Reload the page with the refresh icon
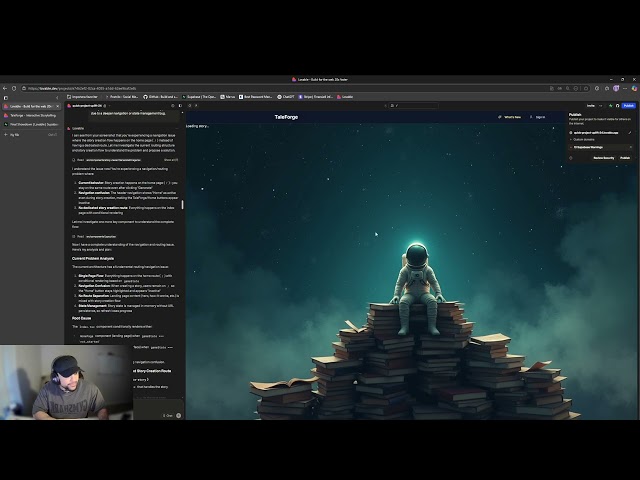640x480 pixels. (x=14, y=88)
